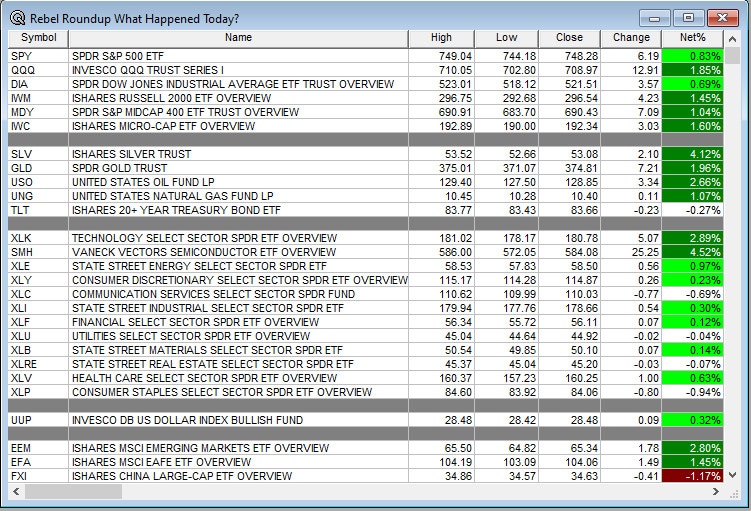Select the SPY symbol cell
The width and height of the screenshot is (751, 511).
(38, 56)
